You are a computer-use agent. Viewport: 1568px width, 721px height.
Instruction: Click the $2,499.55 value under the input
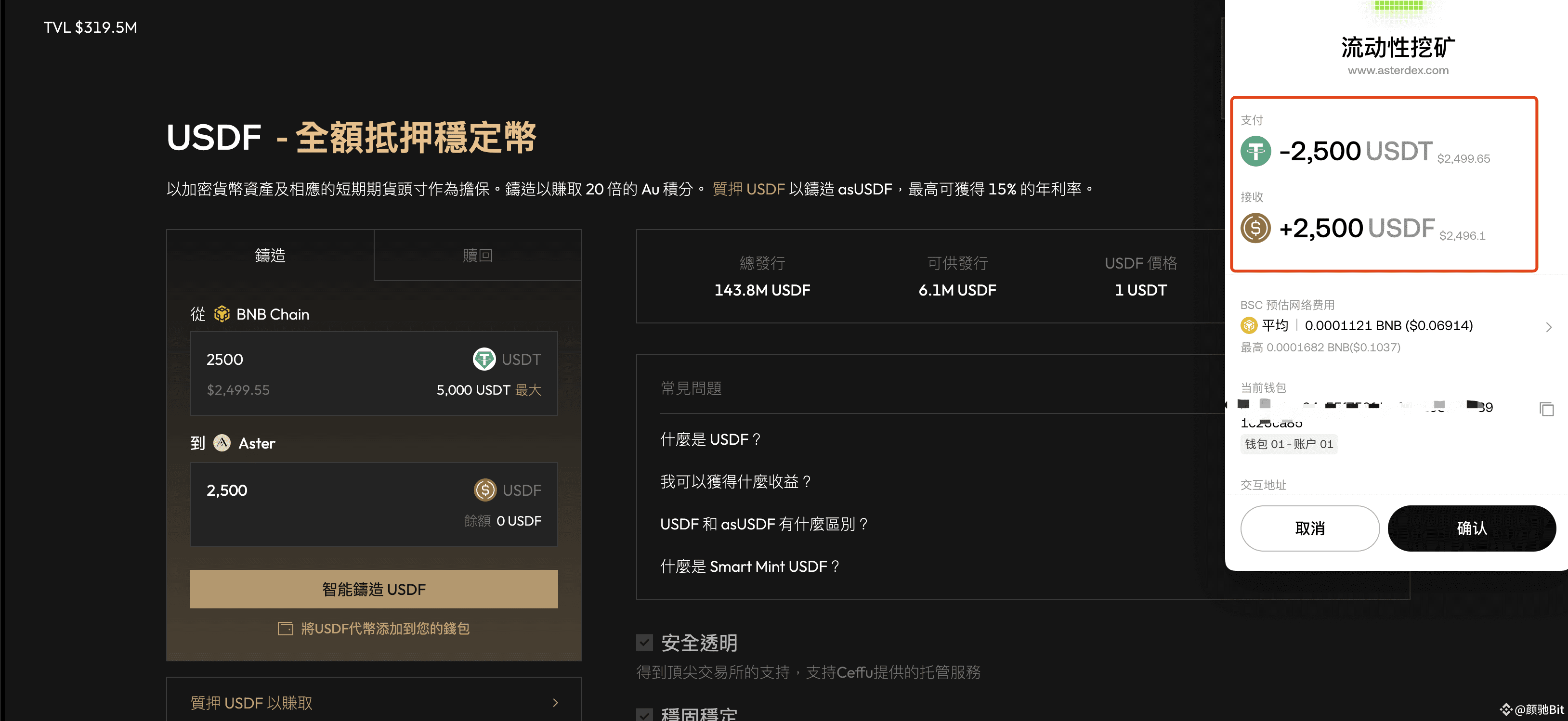[238, 390]
